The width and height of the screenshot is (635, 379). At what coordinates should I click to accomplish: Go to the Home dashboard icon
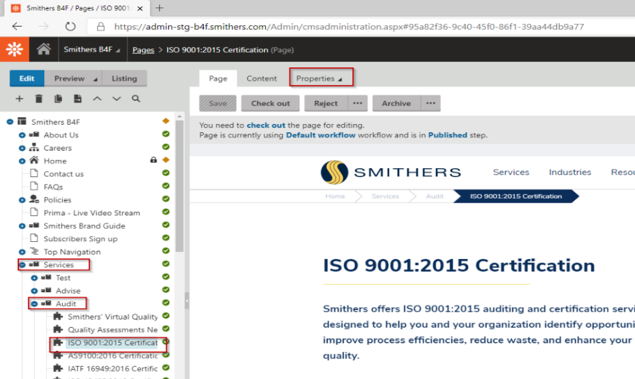tap(44, 49)
